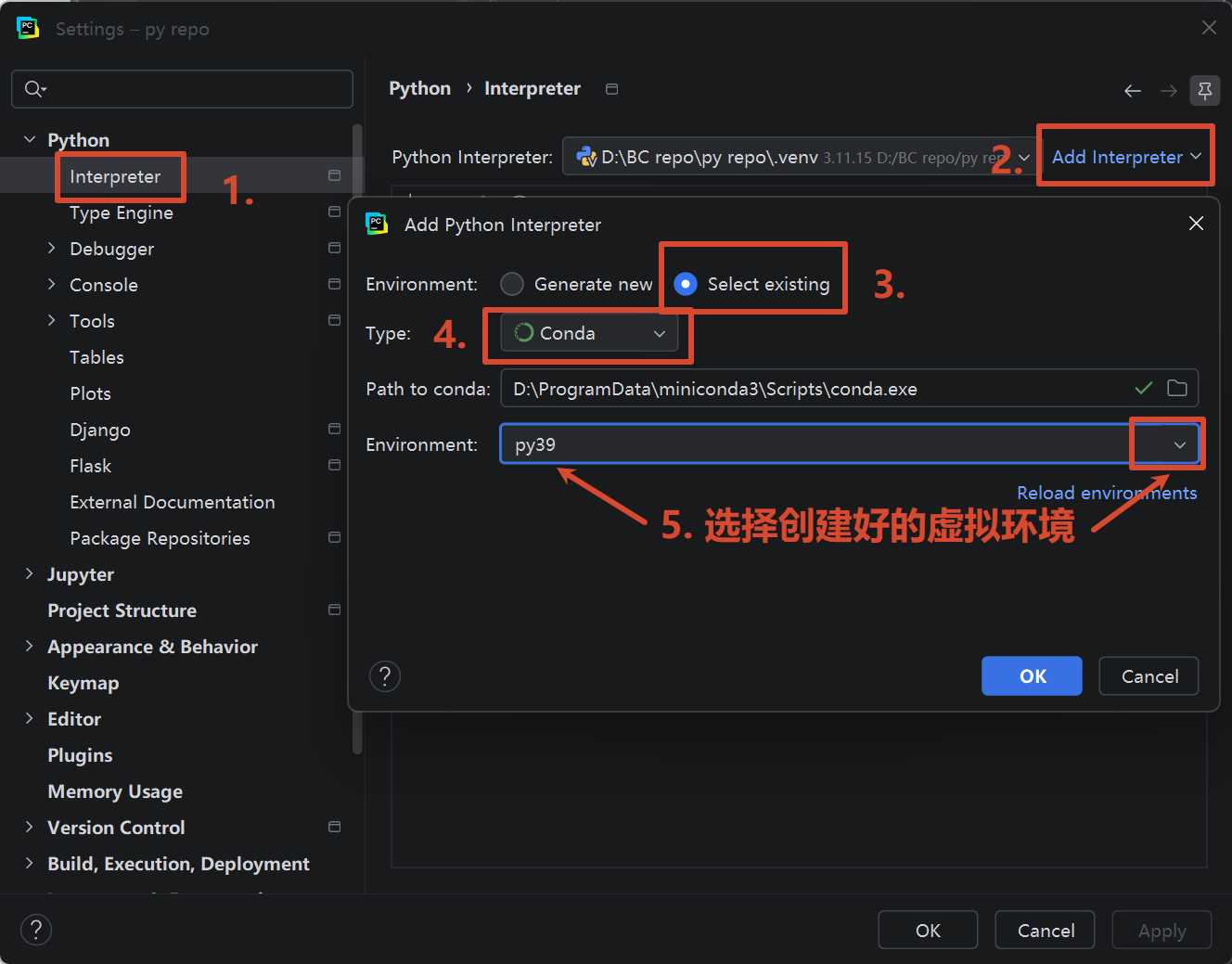Click the Reload environments link
The image size is (1232, 964).
(x=1107, y=493)
